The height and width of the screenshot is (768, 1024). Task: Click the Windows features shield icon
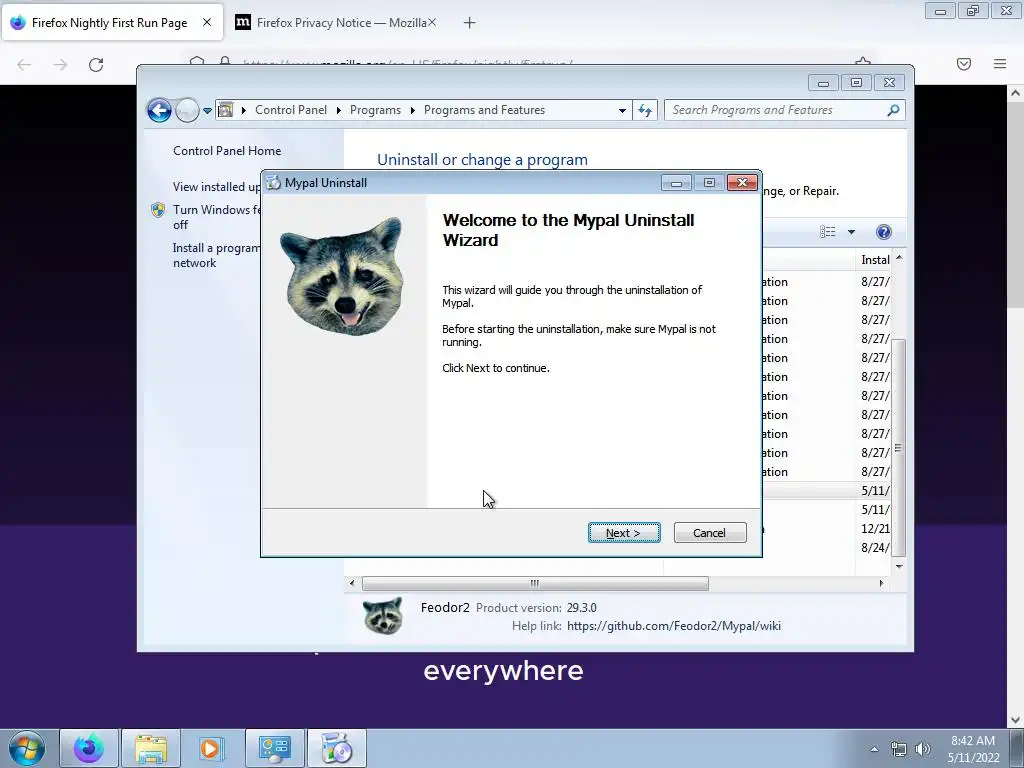click(x=158, y=210)
